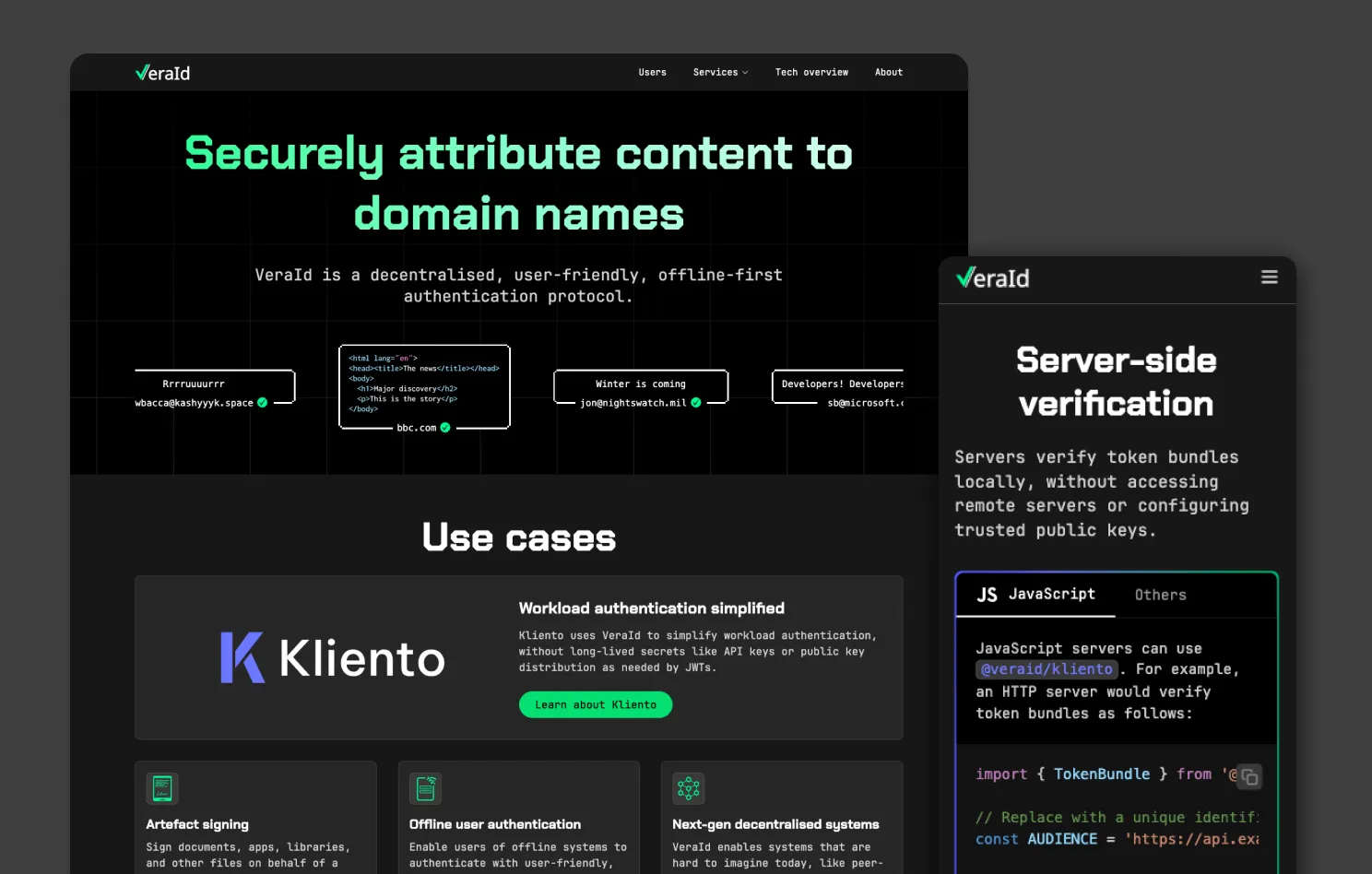Click the Learn about Kliento button

(596, 704)
